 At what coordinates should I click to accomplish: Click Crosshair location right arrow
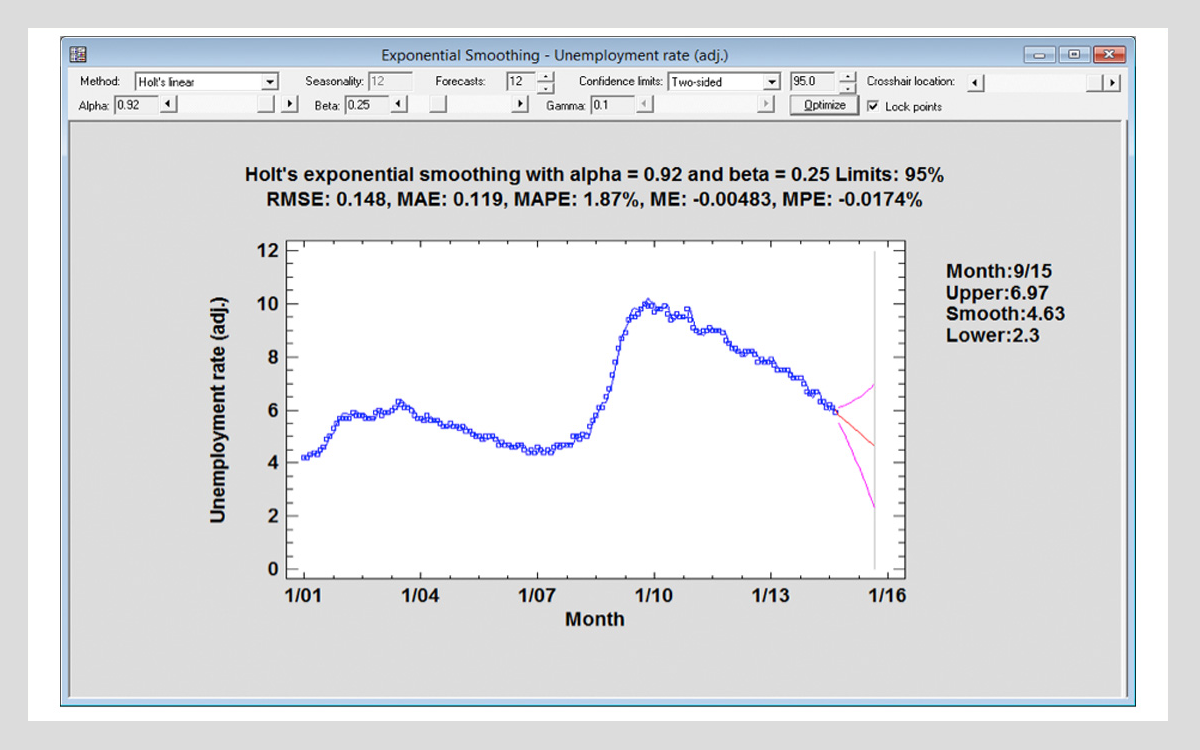[1110, 83]
